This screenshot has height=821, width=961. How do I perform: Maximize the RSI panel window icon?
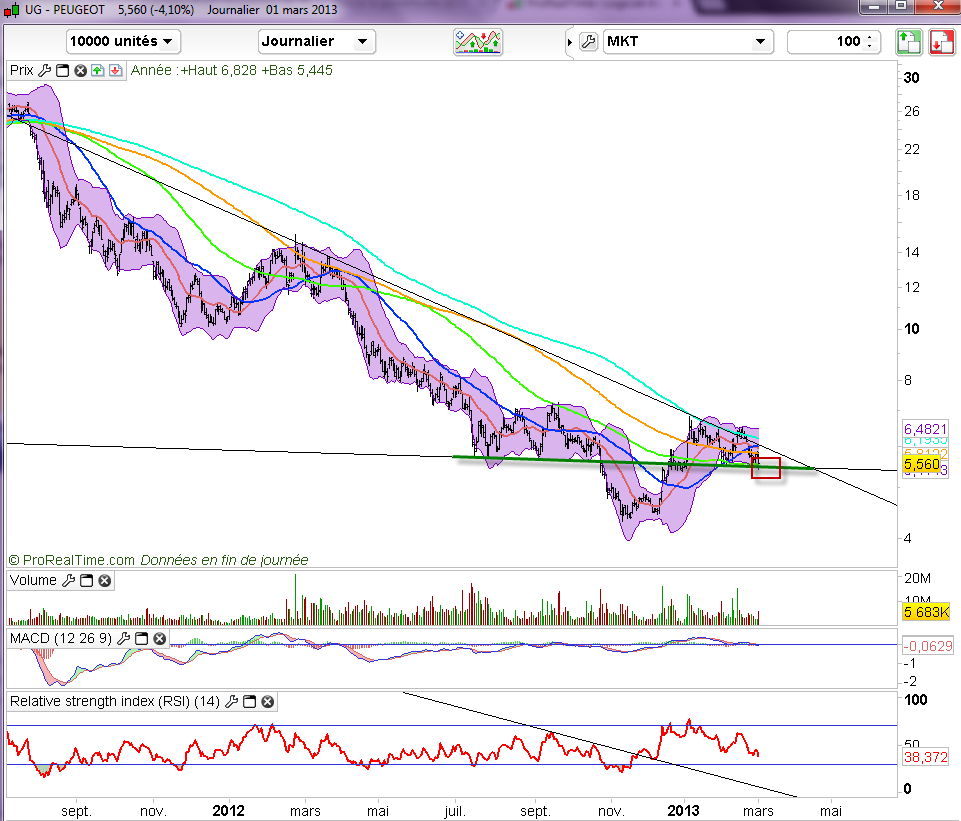tap(249, 702)
